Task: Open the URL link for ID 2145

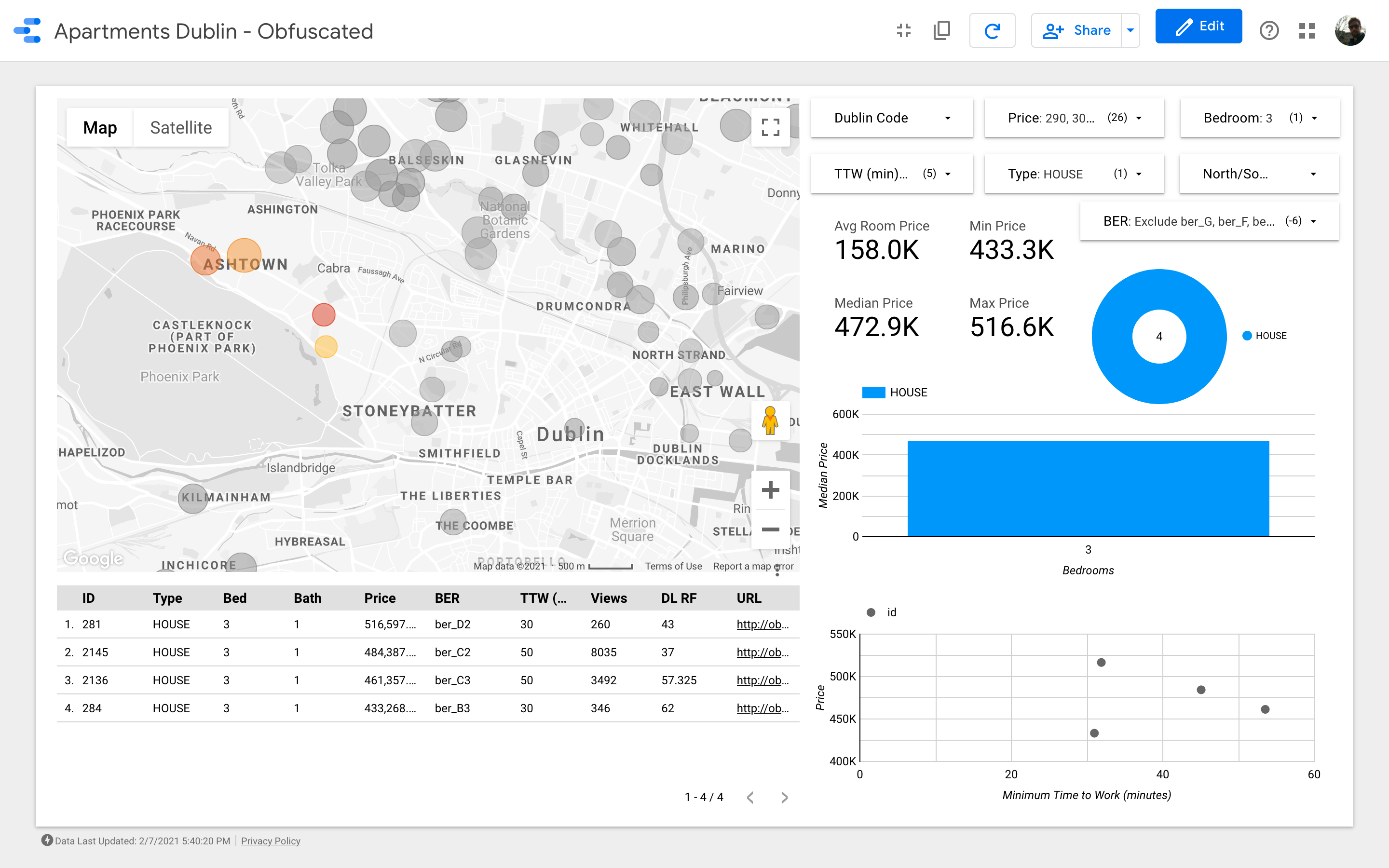Action: tap(762, 653)
